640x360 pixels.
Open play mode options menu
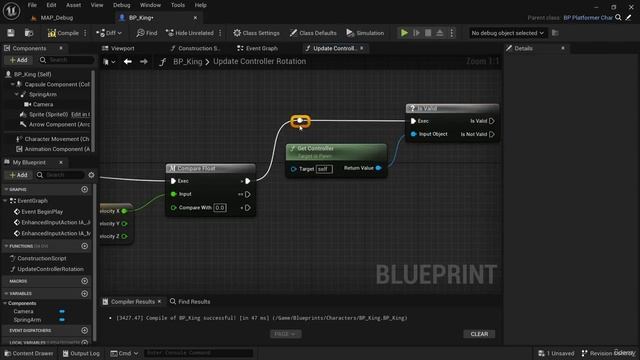pyautogui.click(x=451, y=33)
